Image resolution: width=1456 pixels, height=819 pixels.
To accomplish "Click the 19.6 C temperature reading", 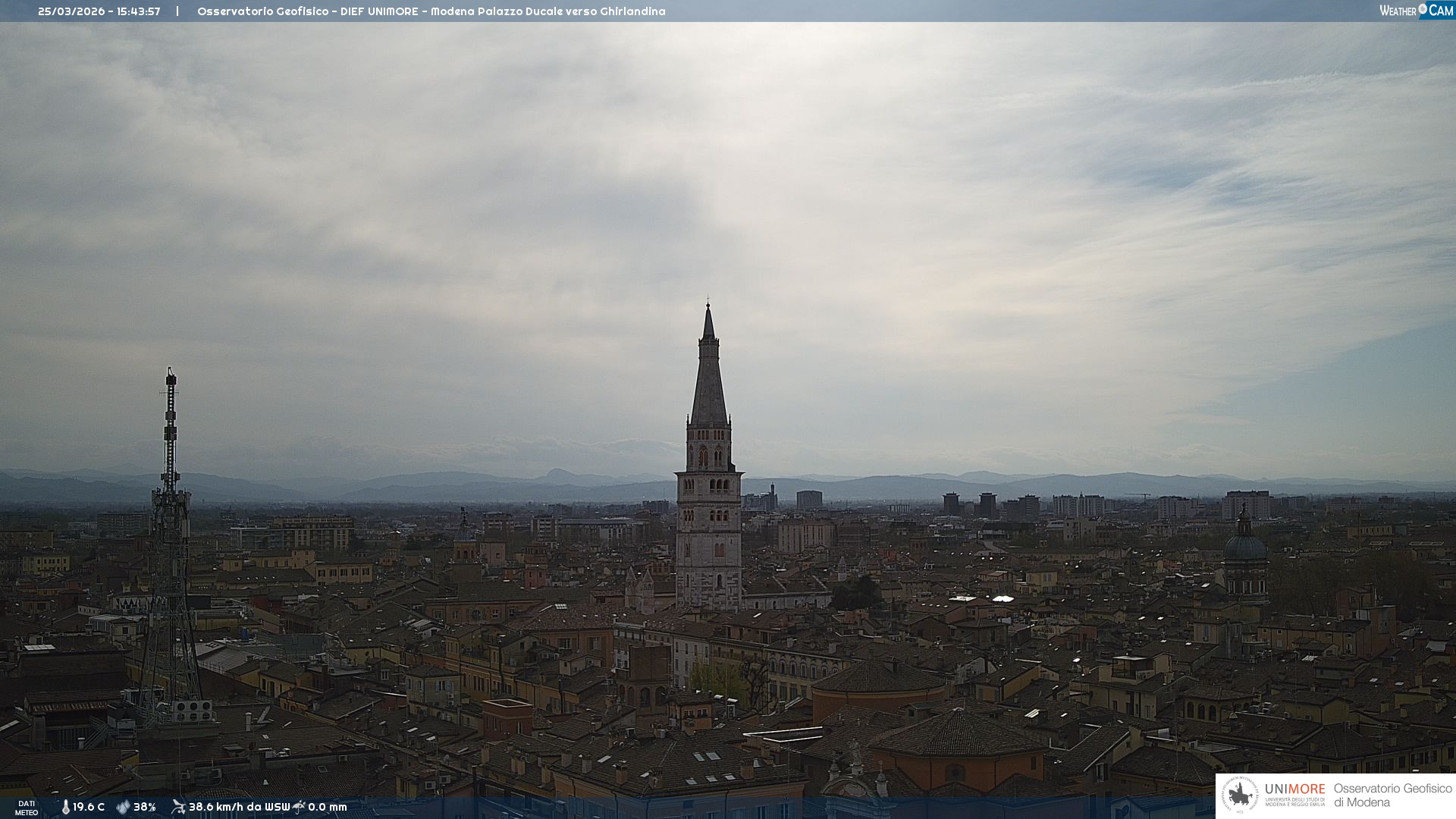I will coord(89,807).
